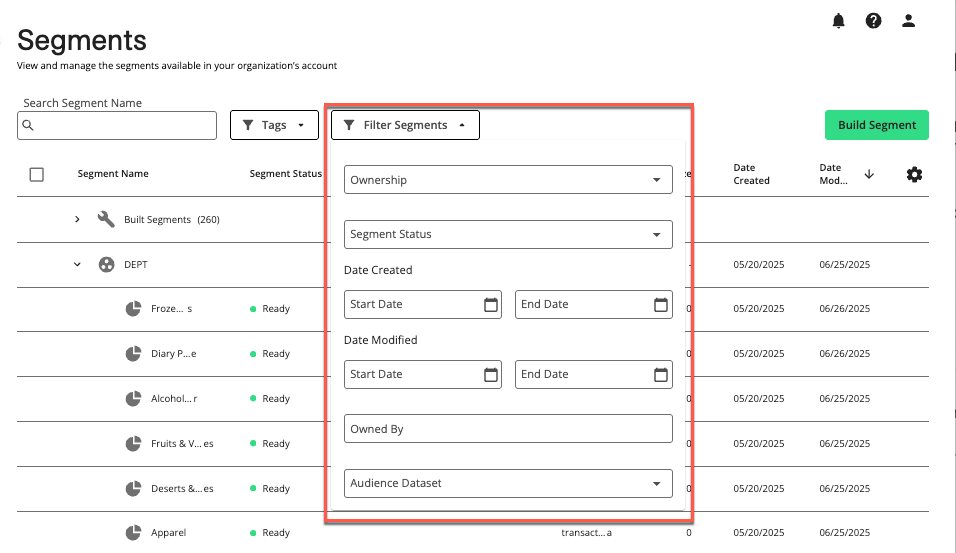Image resolution: width=956 pixels, height=553 pixels.
Task: Open calendar for Date Modified Start Date
Action: [491, 374]
